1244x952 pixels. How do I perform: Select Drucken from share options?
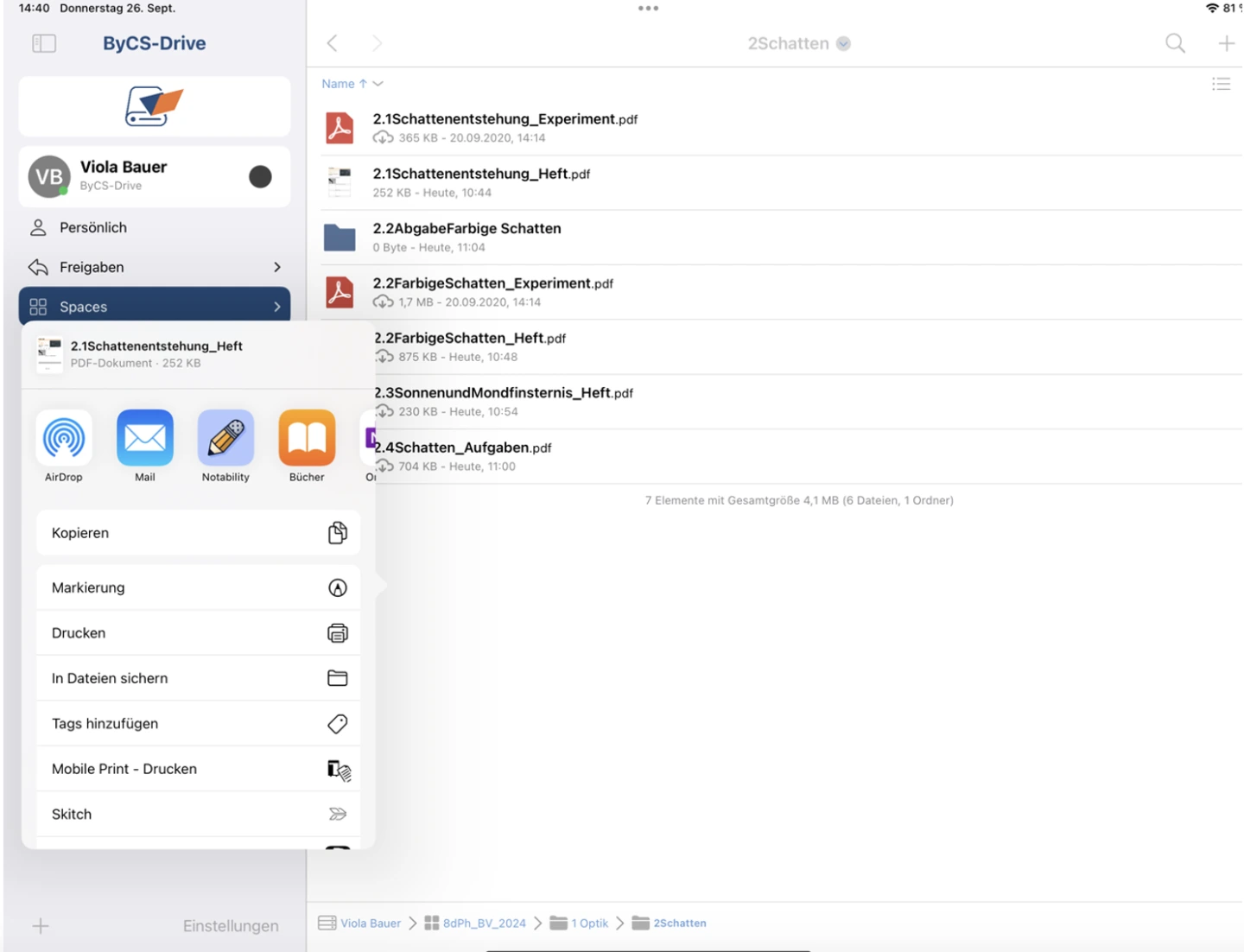coord(198,633)
